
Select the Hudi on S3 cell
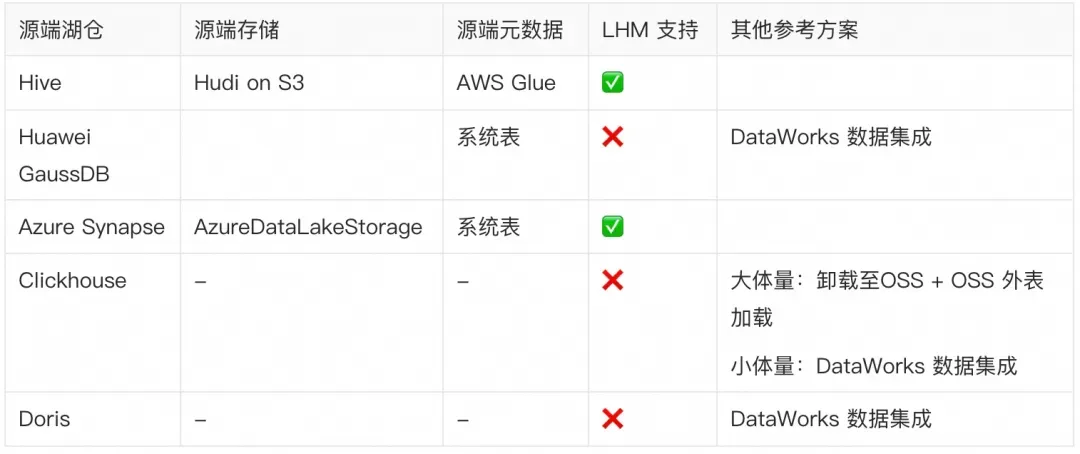pos(249,83)
